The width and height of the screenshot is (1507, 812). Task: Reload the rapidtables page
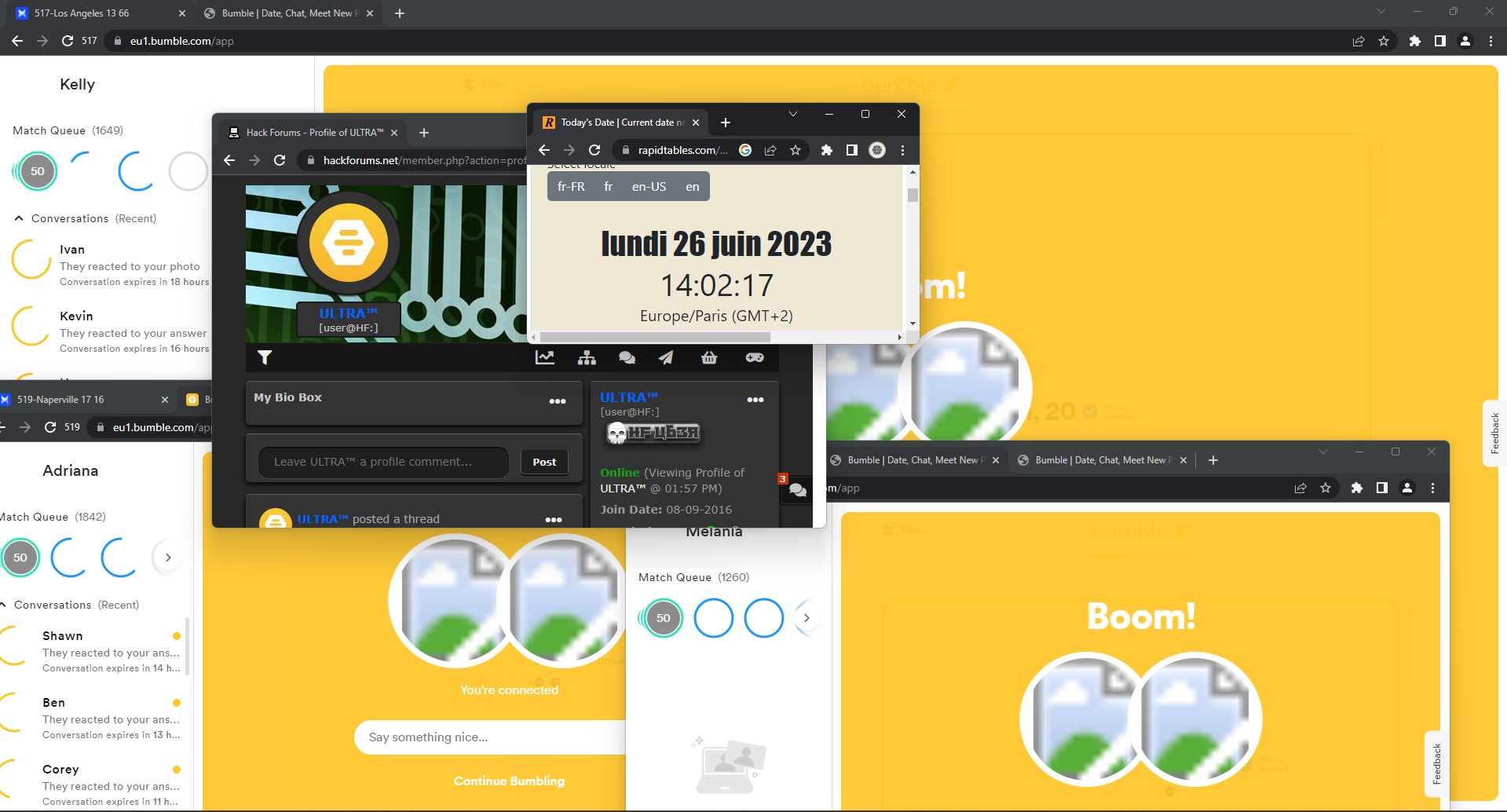(x=594, y=150)
